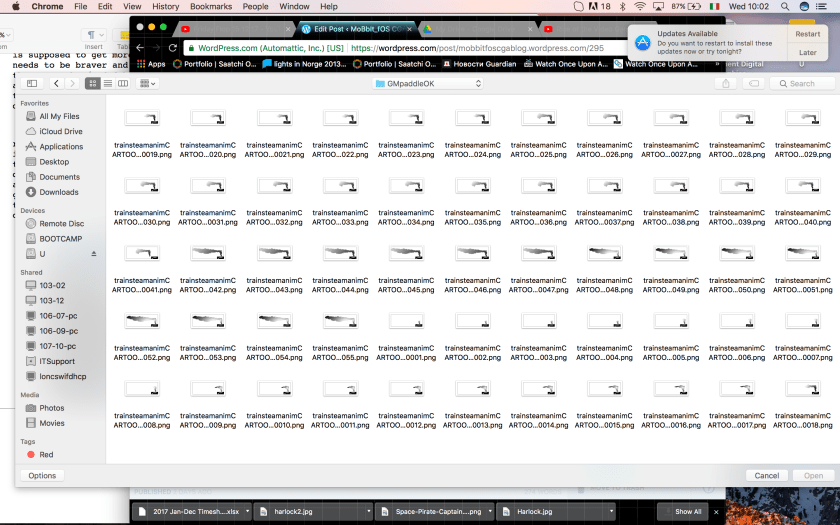The width and height of the screenshot is (840, 525).
Task: Open the item arrangement dropdown
Action: click(x=147, y=83)
